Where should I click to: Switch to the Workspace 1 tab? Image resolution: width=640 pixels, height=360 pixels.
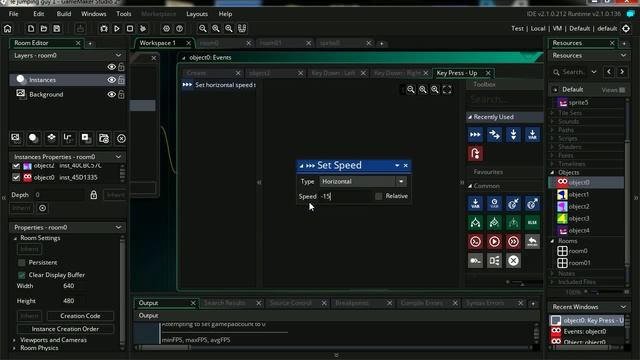[158, 43]
